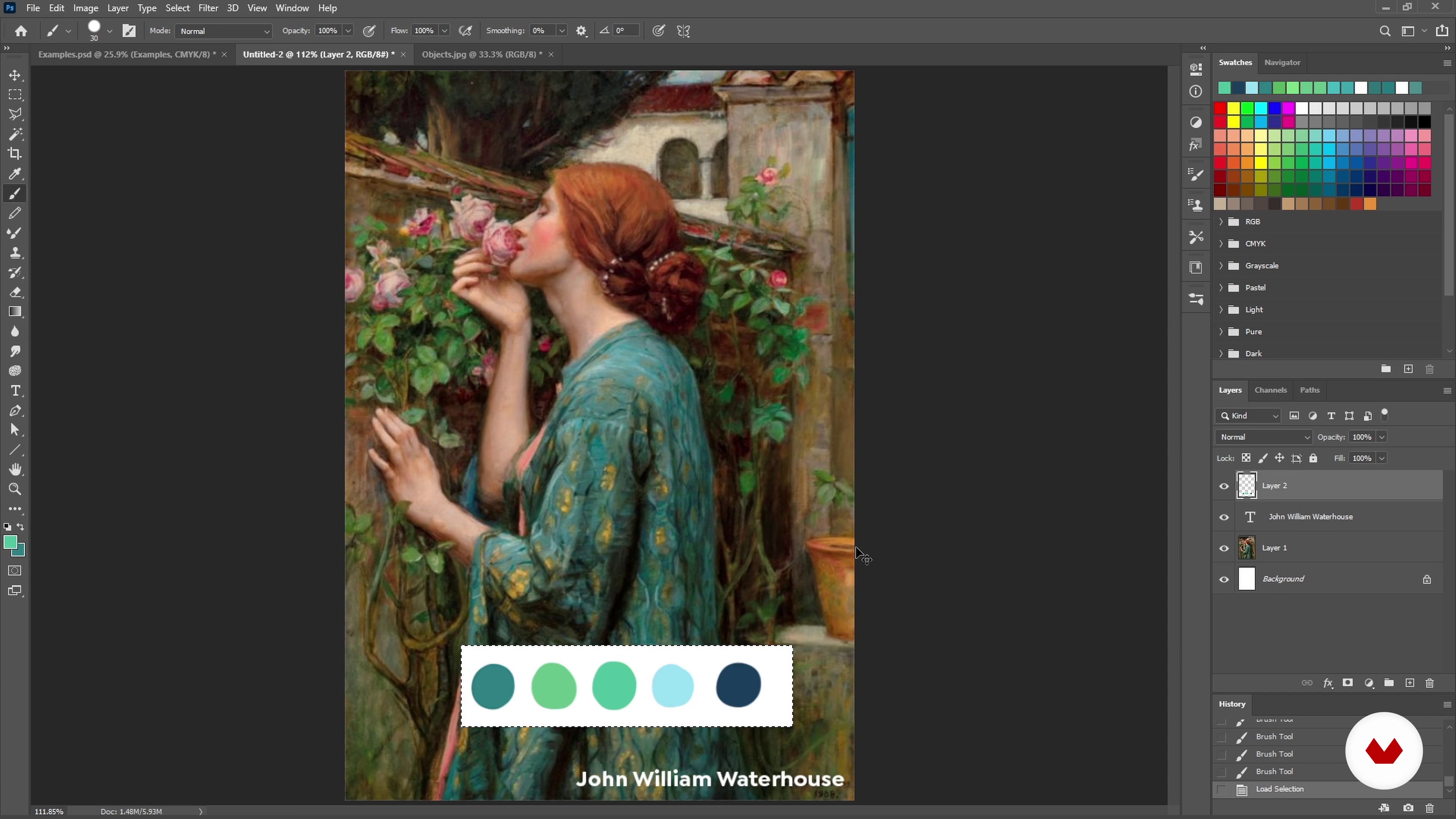This screenshot has height=819, width=1456.
Task: Open the Flow dropdown arrow
Action: (445, 31)
